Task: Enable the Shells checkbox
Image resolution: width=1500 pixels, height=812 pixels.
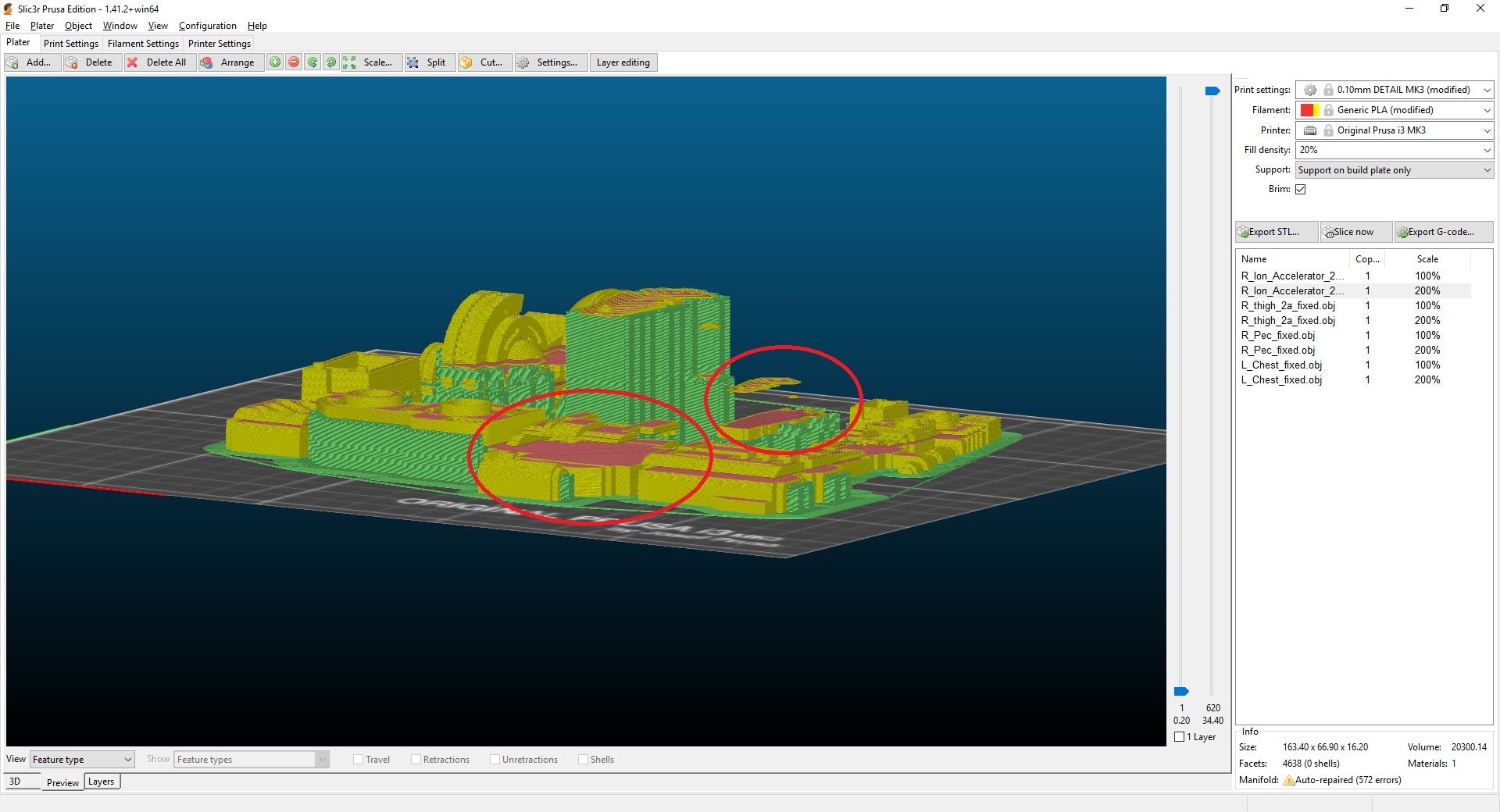Action: (x=584, y=760)
